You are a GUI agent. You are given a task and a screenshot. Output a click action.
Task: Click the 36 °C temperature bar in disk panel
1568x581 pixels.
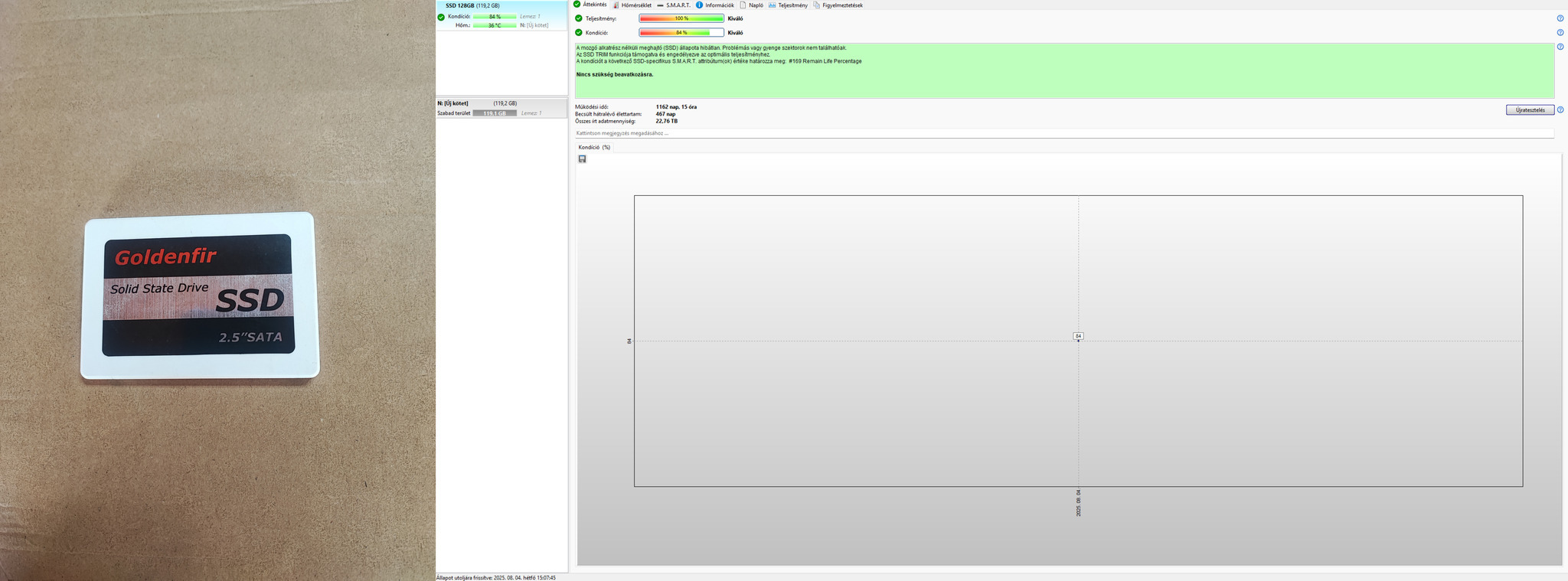[495, 25]
